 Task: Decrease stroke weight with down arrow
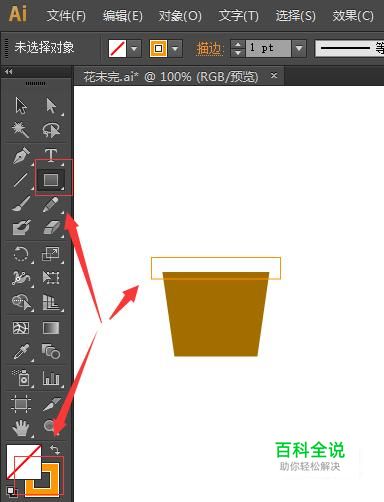238,53
